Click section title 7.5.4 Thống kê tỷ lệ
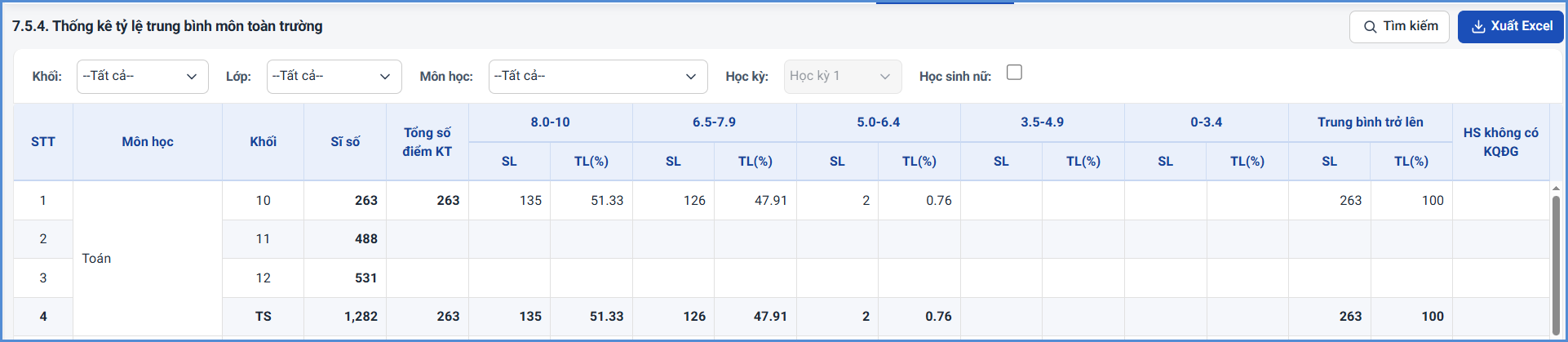1568x342 pixels. pos(167,26)
